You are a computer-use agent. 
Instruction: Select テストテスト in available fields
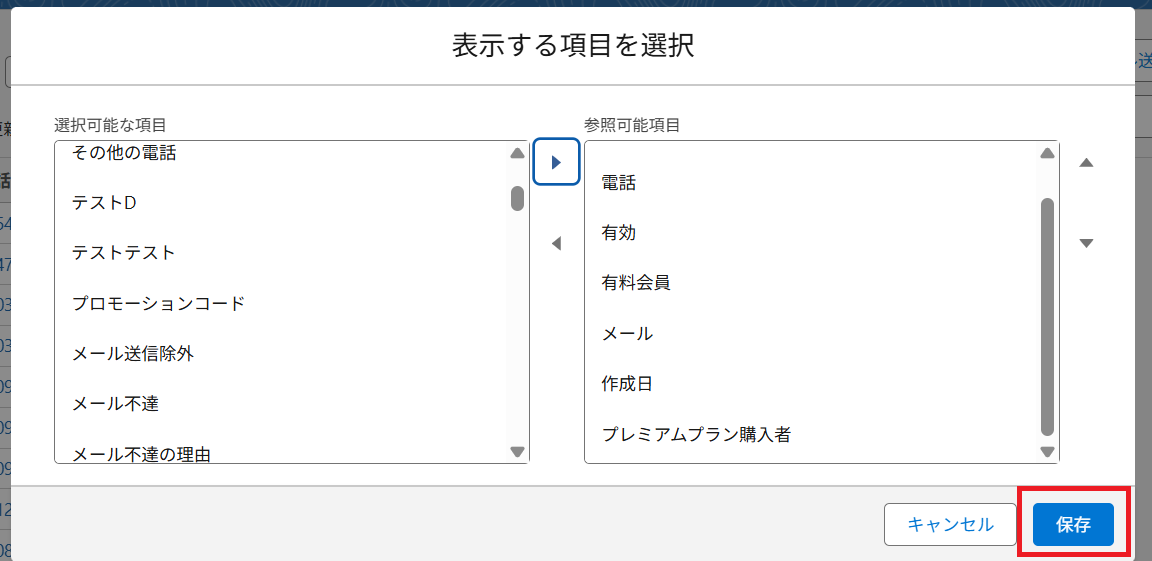(123, 253)
